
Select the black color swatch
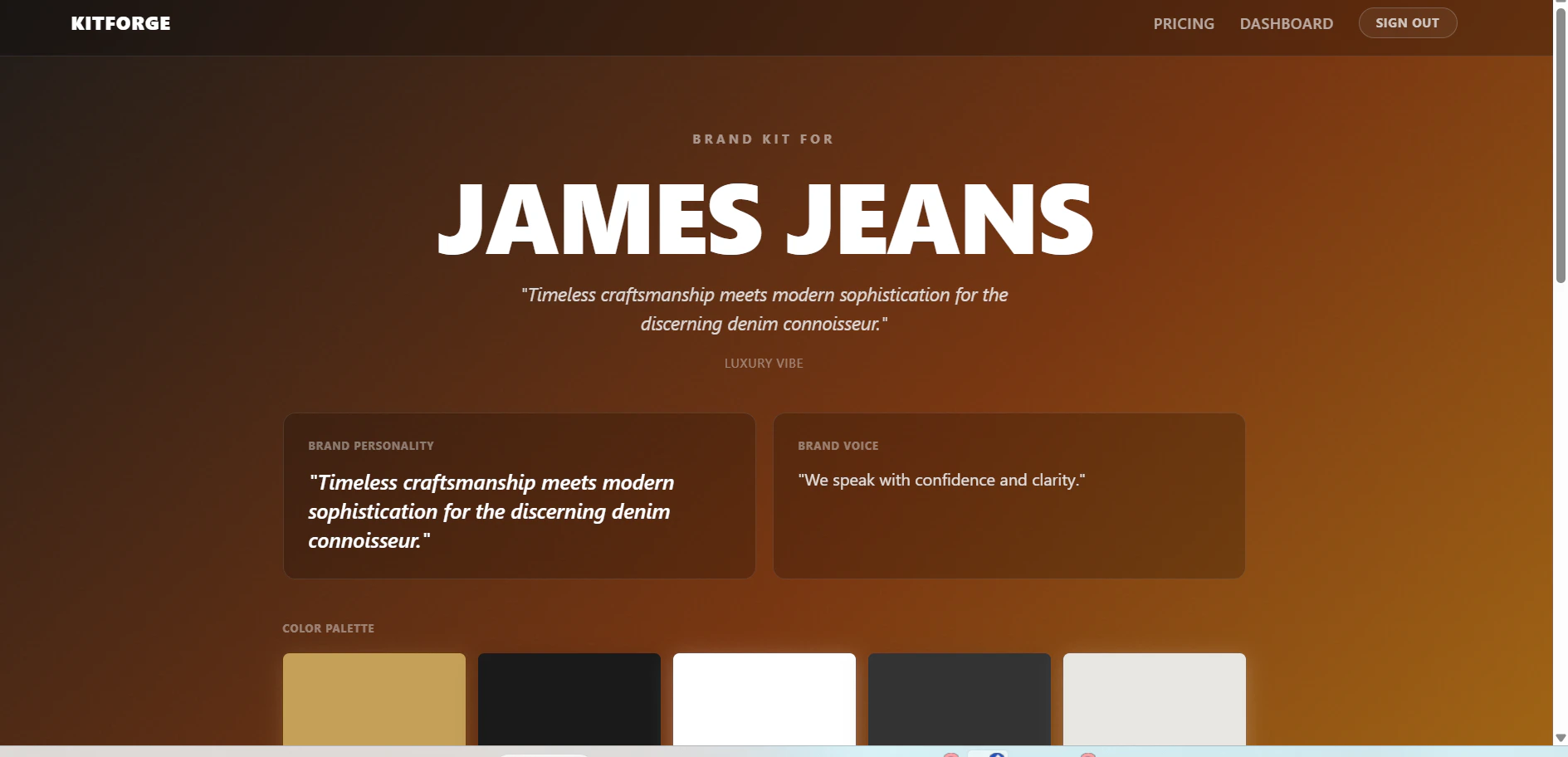(569, 699)
